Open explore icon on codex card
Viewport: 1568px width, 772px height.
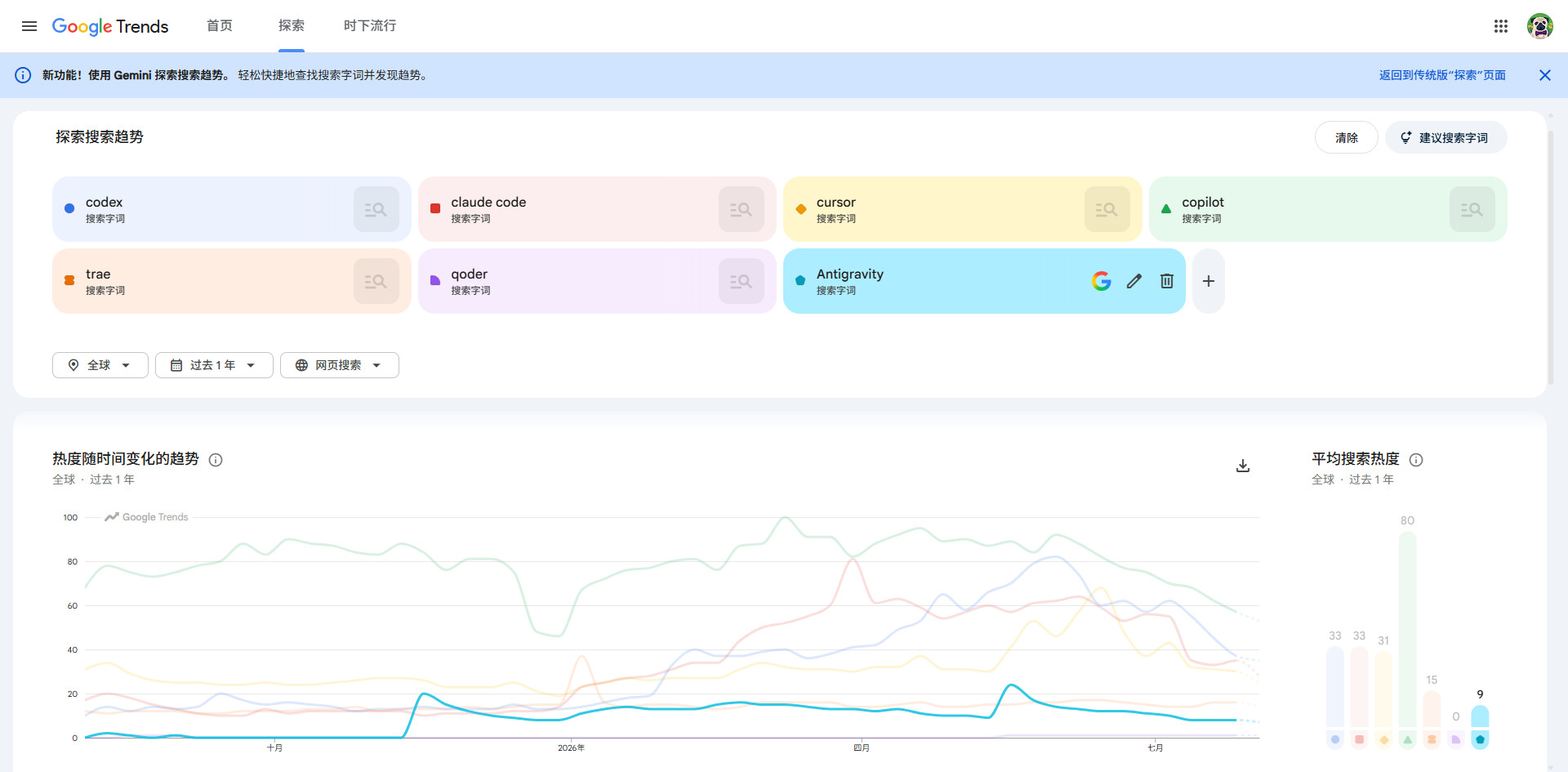(376, 209)
